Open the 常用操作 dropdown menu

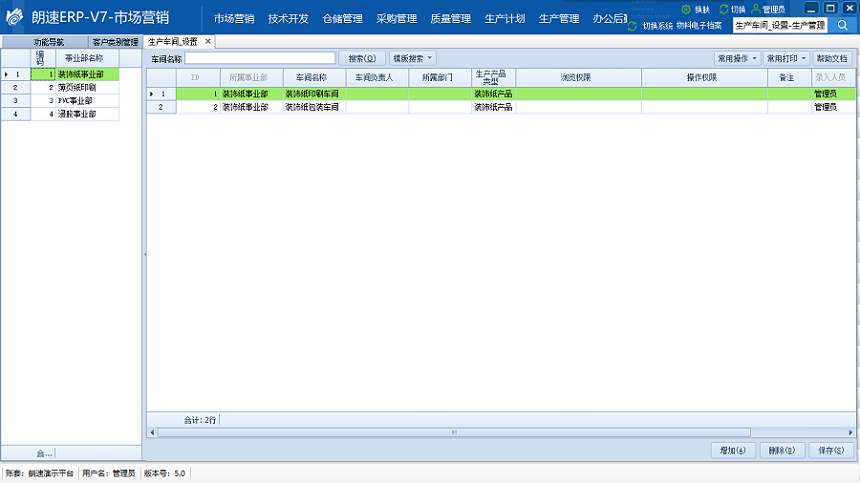pyautogui.click(x=737, y=59)
